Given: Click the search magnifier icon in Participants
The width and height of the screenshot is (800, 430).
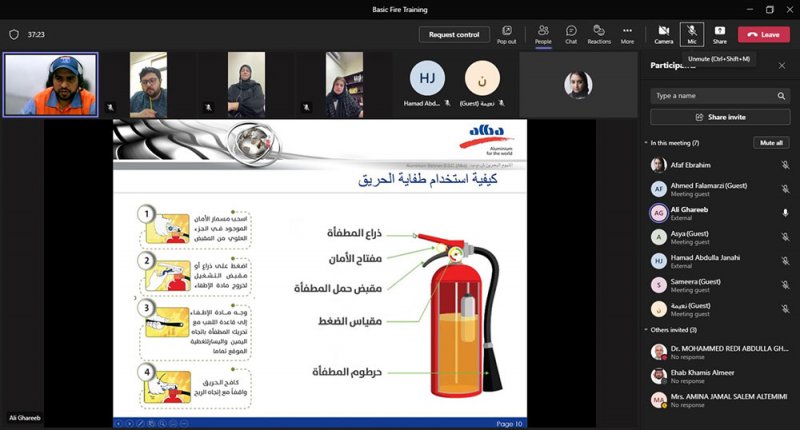Looking at the screenshot, I should (x=781, y=96).
